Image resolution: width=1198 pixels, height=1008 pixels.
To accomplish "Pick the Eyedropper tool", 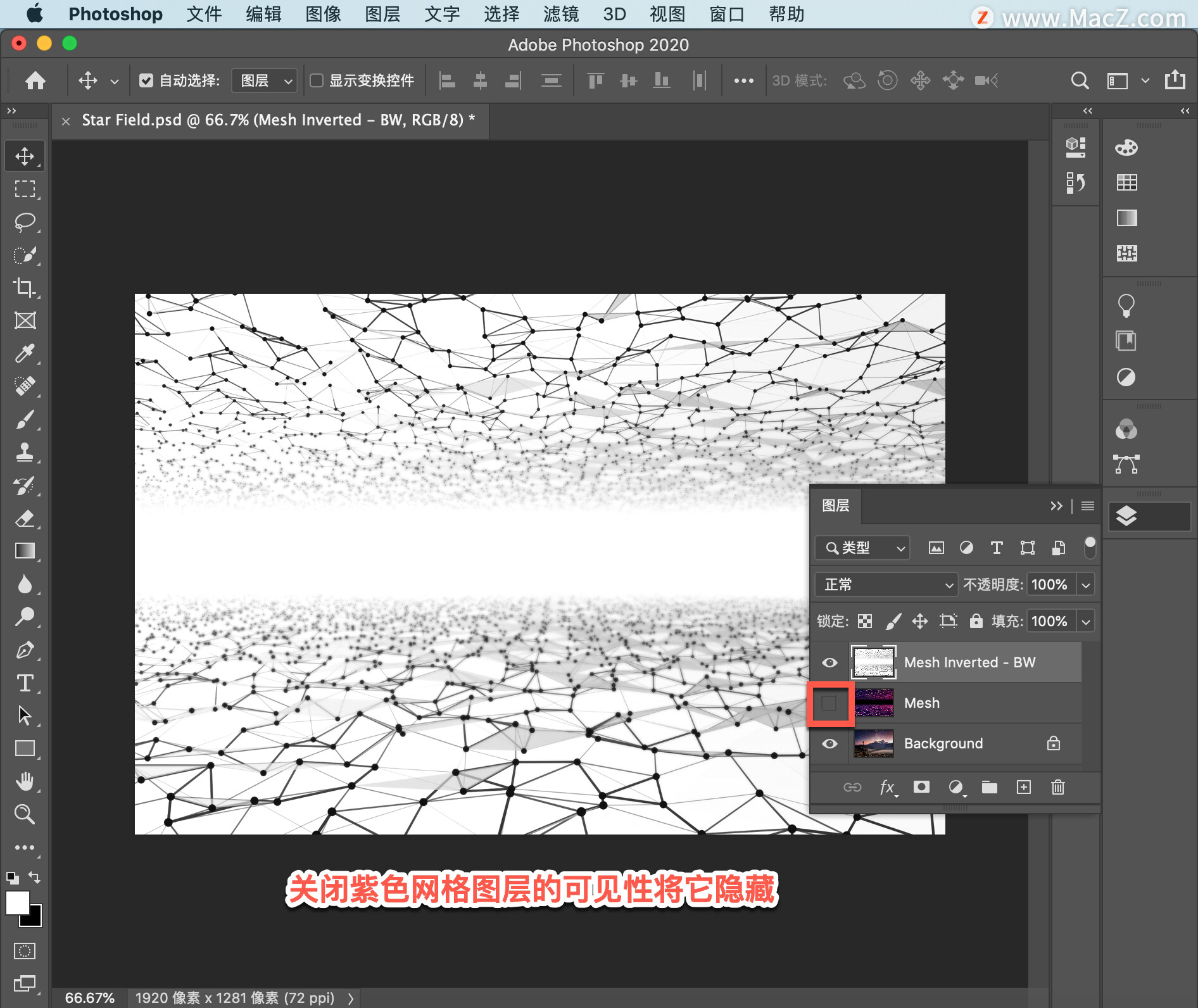I will point(25,353).
